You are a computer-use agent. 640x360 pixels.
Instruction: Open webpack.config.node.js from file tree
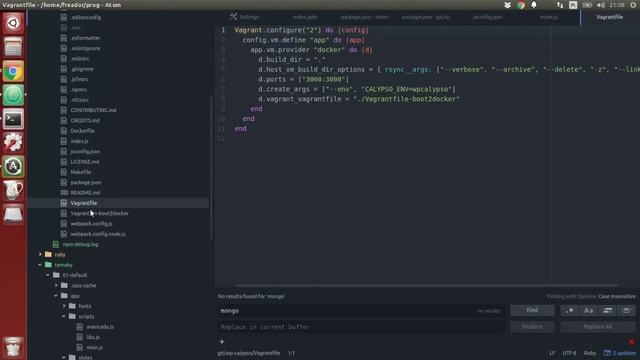click(x=98, y=234)
